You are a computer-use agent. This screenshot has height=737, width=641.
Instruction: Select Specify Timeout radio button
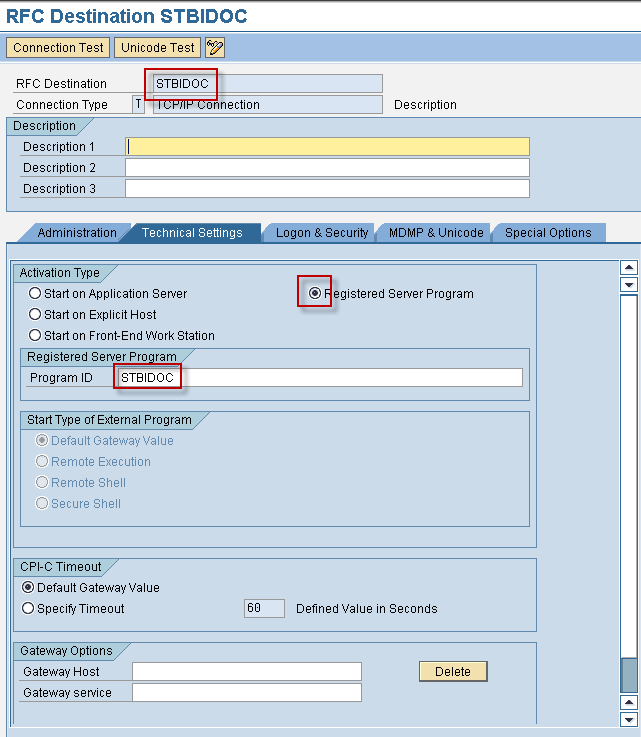click(x=28, y=608)
